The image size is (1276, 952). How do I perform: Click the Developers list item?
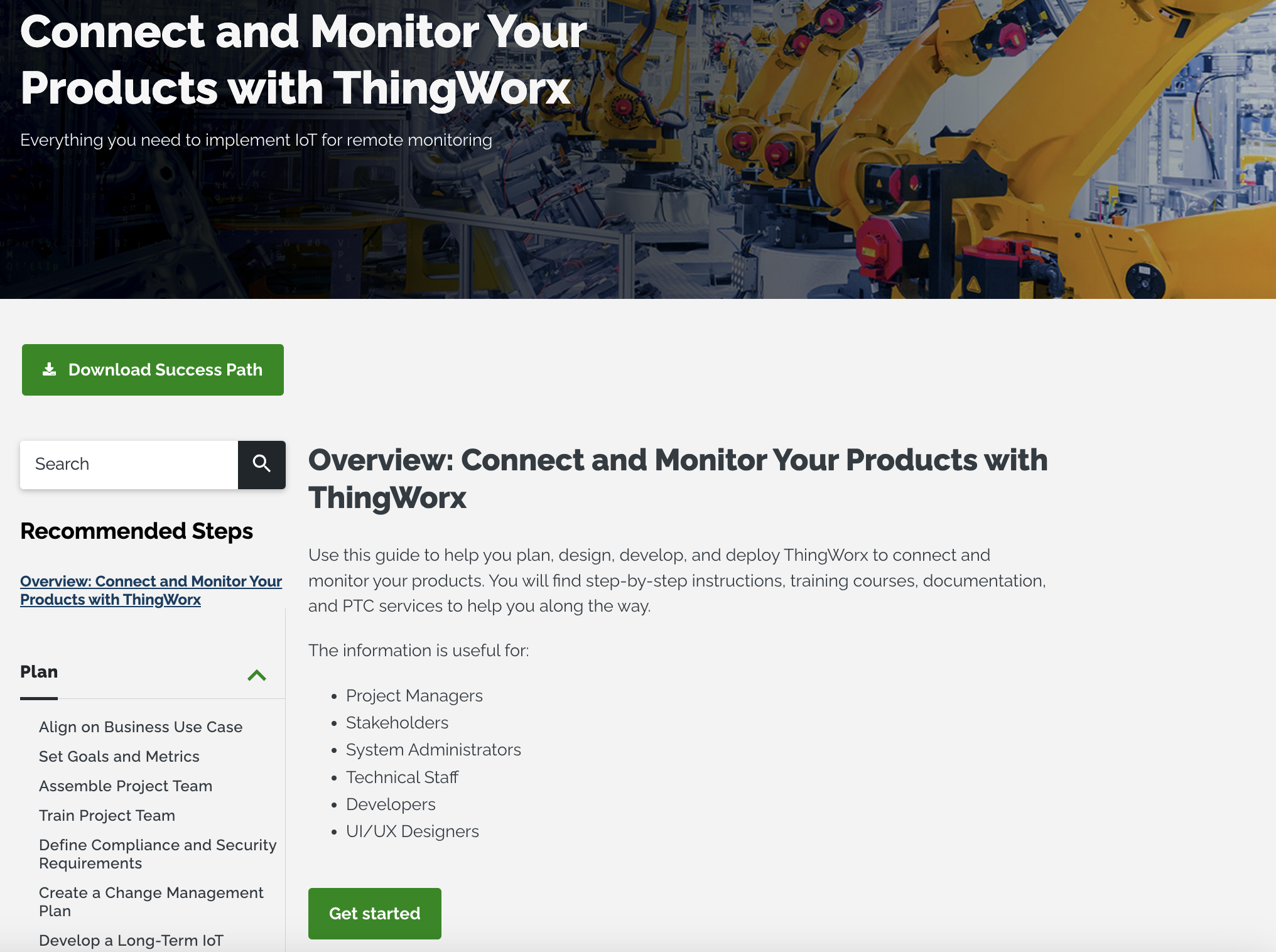391,804
